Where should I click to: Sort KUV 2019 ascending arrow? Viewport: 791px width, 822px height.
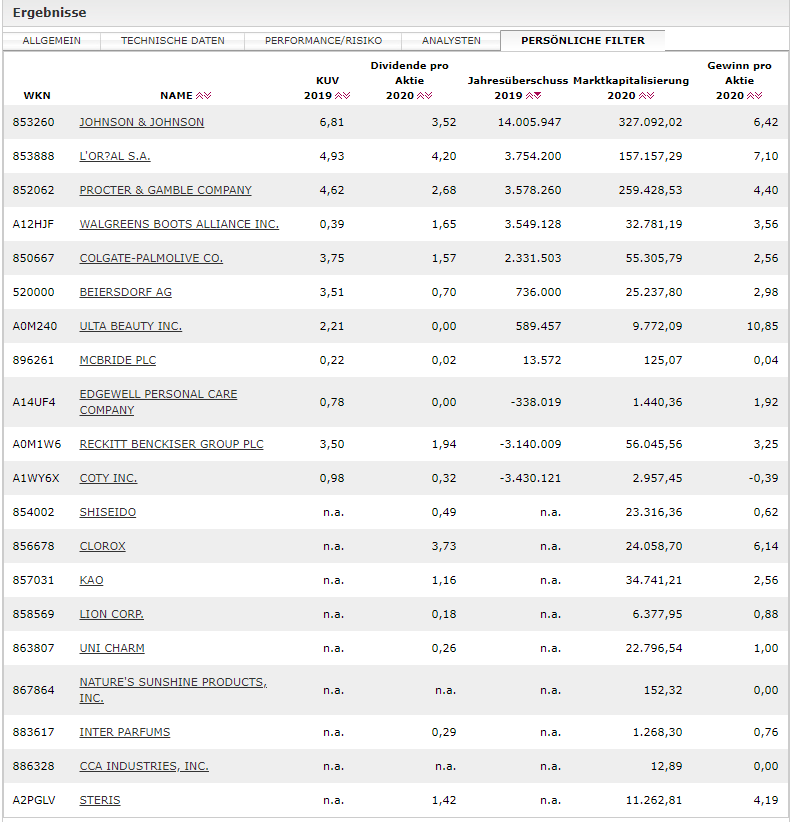tap(339, 95)
